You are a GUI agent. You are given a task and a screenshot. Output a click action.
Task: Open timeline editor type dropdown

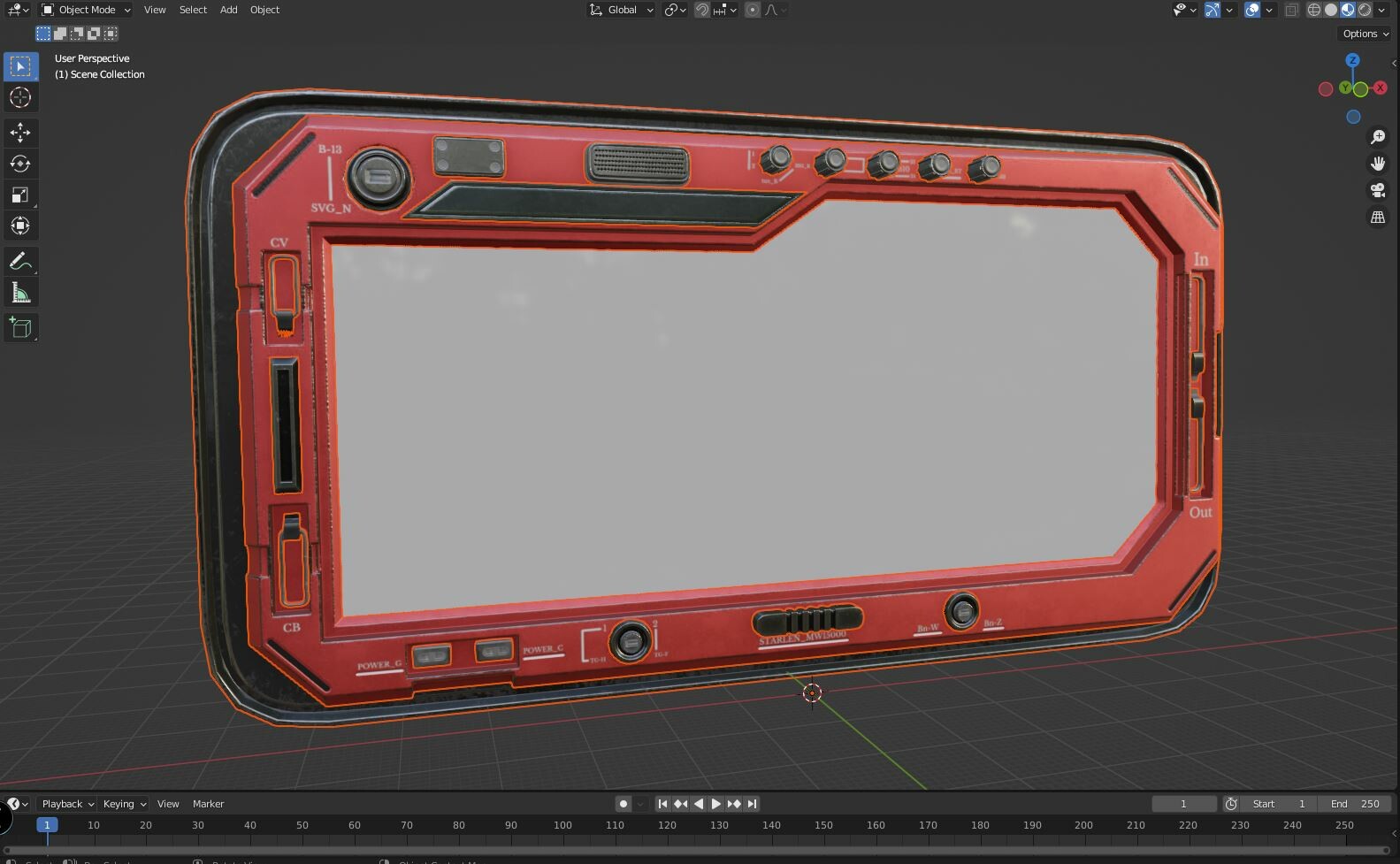click(18, 804)
